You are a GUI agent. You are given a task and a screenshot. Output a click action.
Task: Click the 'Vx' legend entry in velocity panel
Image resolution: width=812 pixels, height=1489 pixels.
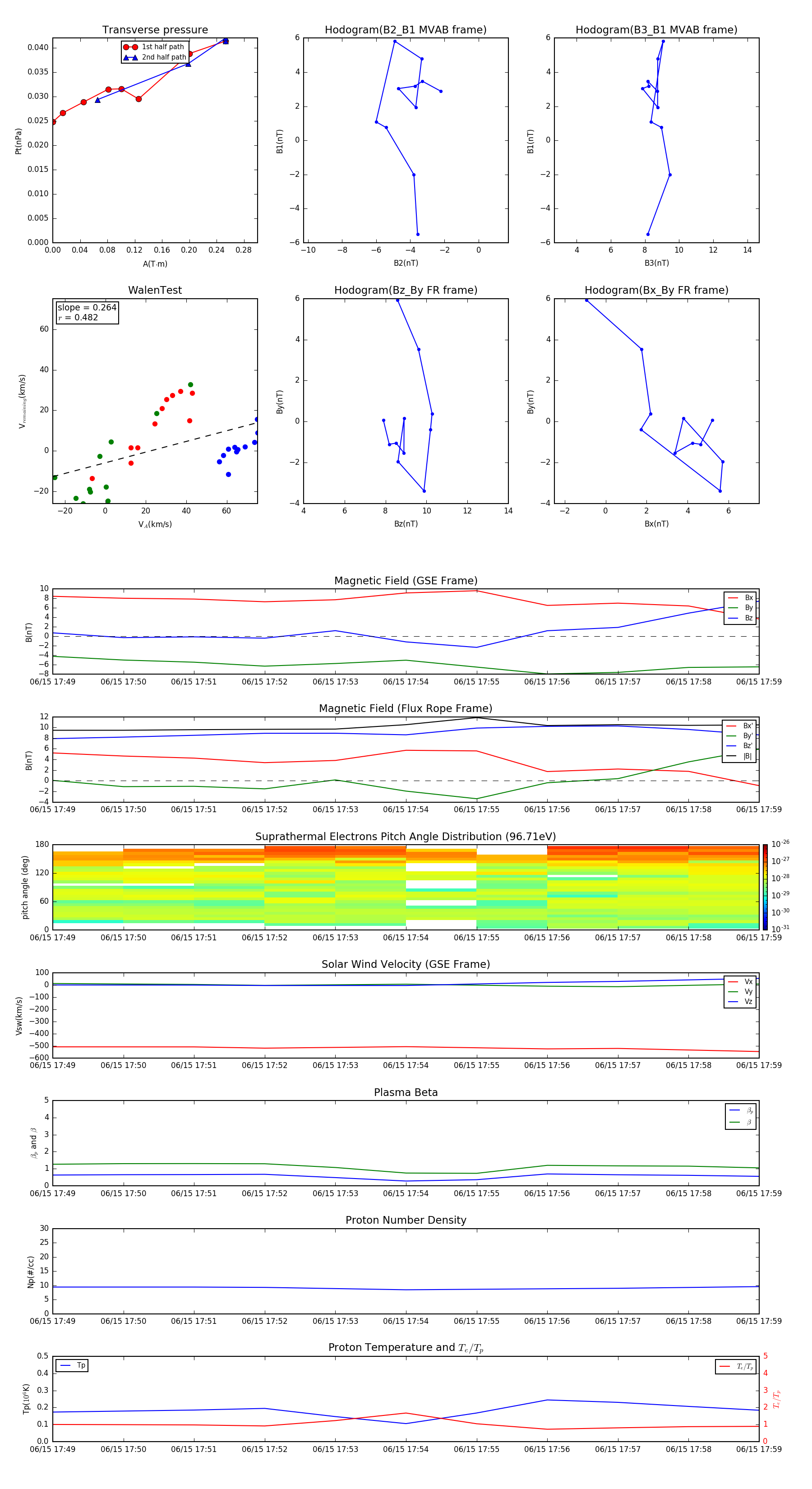pos(740,981)
